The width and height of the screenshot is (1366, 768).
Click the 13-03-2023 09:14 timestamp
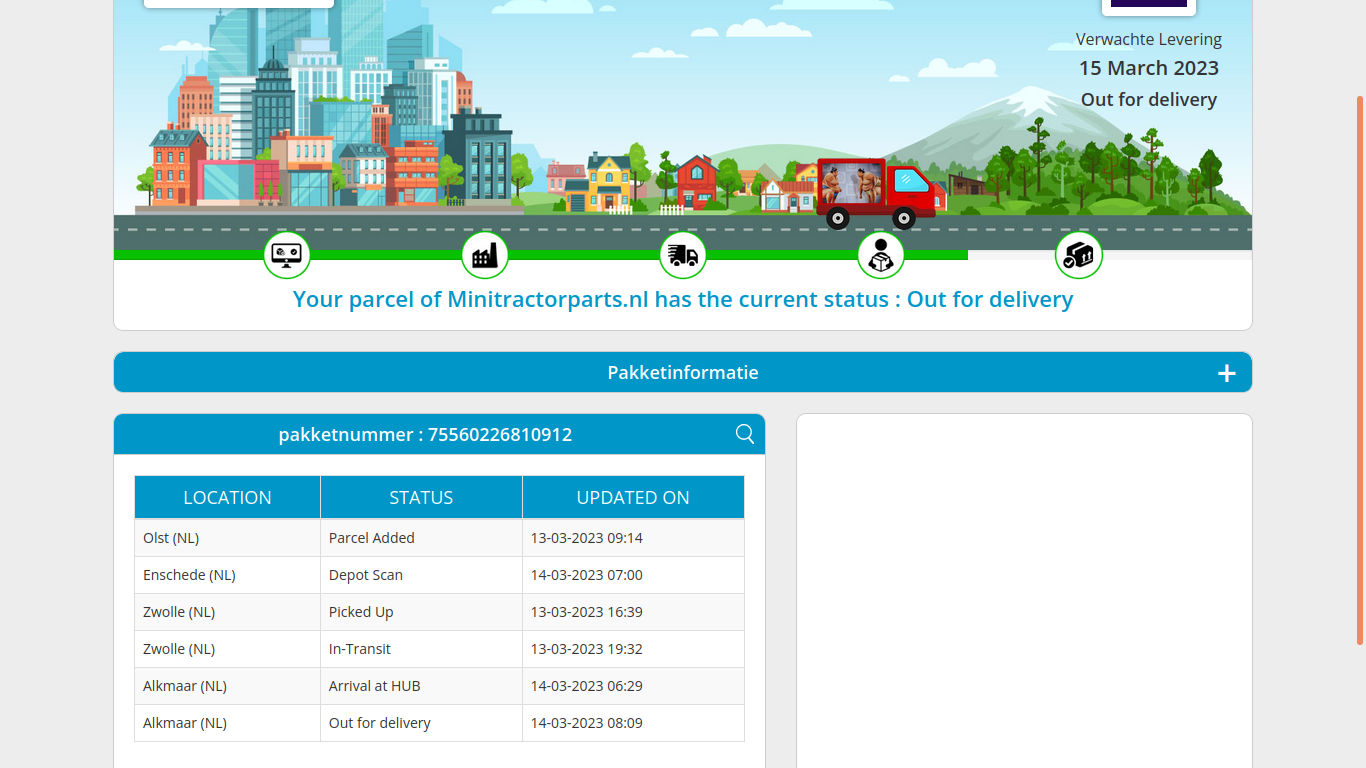click(586, 538)
